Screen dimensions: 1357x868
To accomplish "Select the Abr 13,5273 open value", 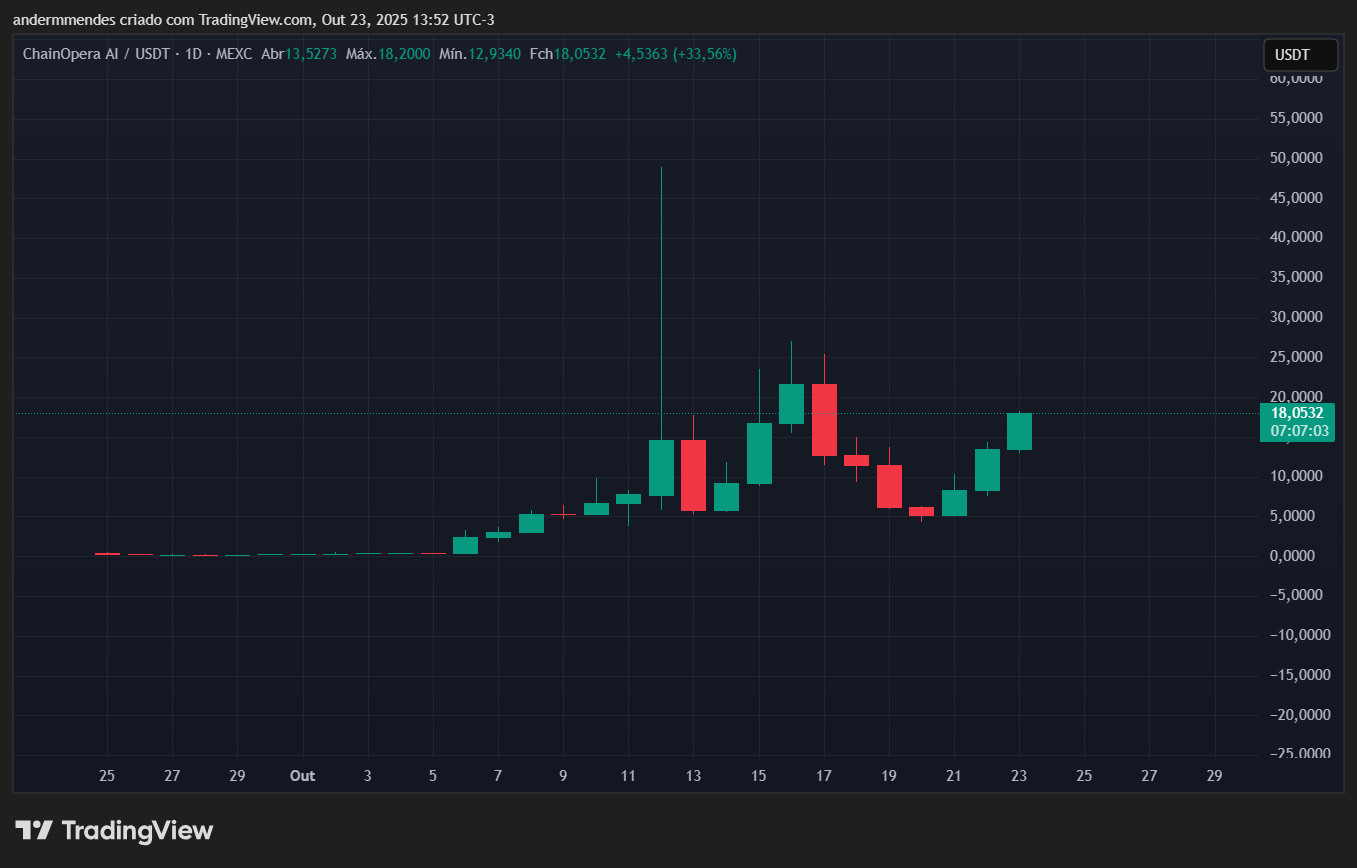I will pyautogui.click(x=300, y=54).
